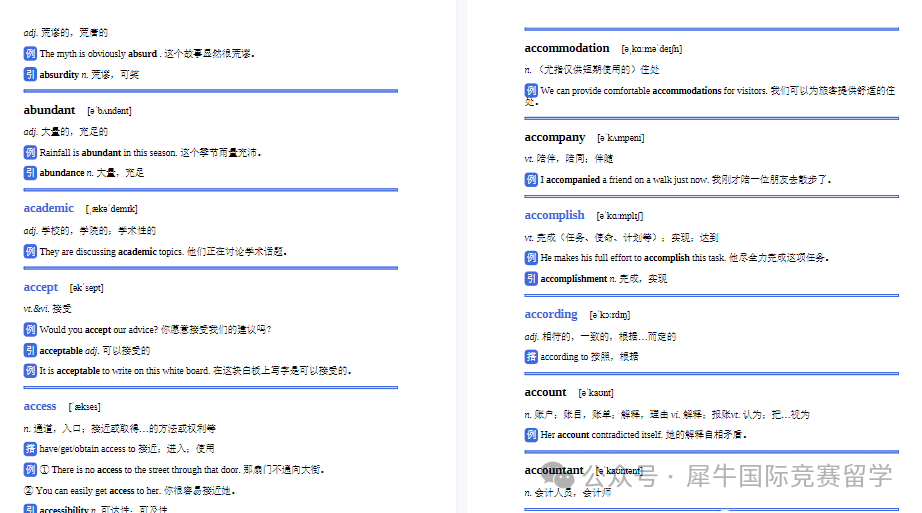This screenshot has height=513, width=922.
Task: Click the 'n.' definition line under accountant
Action: [567, 492]
